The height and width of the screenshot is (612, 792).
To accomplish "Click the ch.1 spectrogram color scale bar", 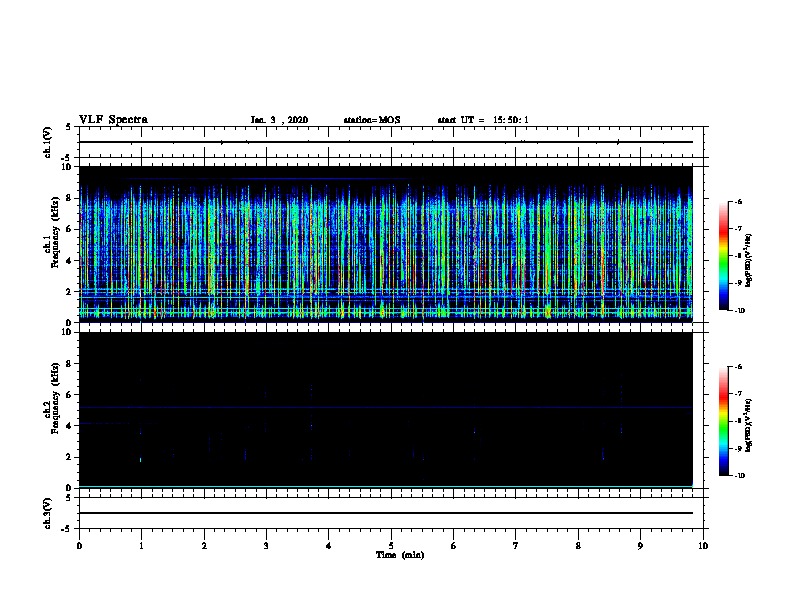I will 723,256.
